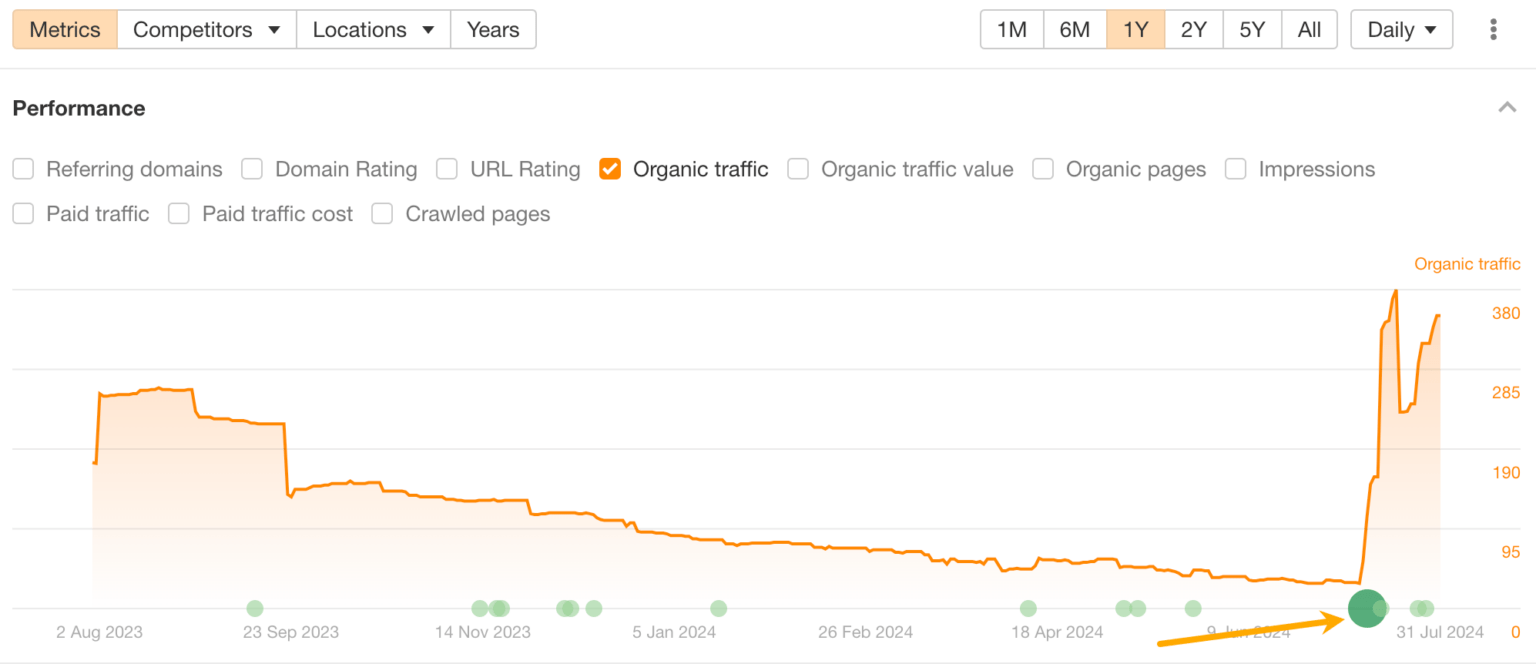
Task: Select the 2Y time range
Action: coord(1193,29)
